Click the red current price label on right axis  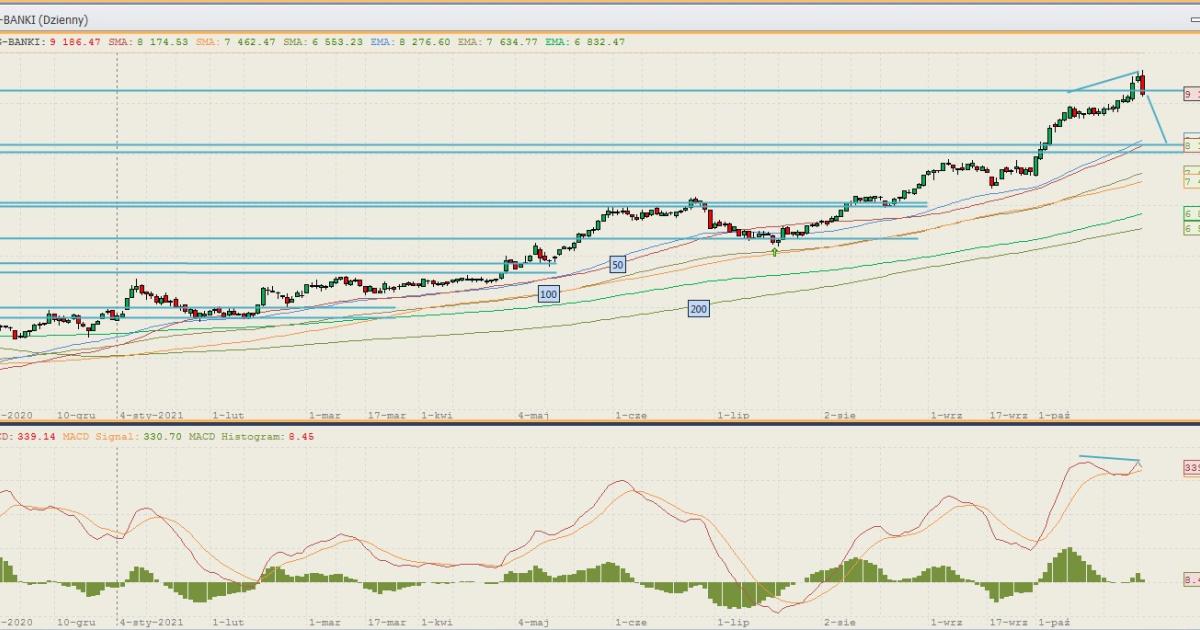[1191, 93]
